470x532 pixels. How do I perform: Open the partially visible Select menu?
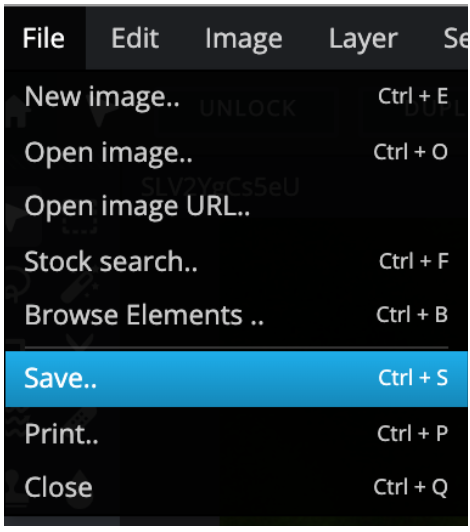coord(455,38)
